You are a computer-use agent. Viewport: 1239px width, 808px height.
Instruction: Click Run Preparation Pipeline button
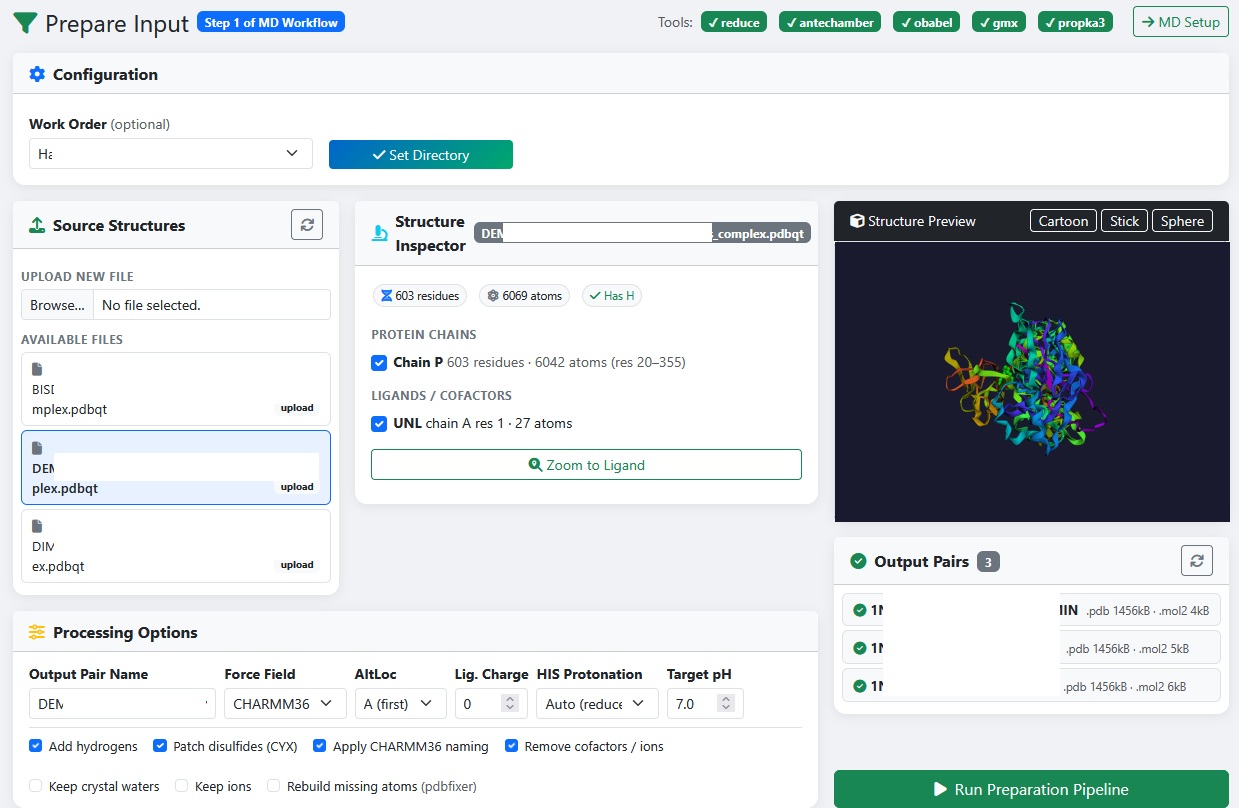[1031, 789]
